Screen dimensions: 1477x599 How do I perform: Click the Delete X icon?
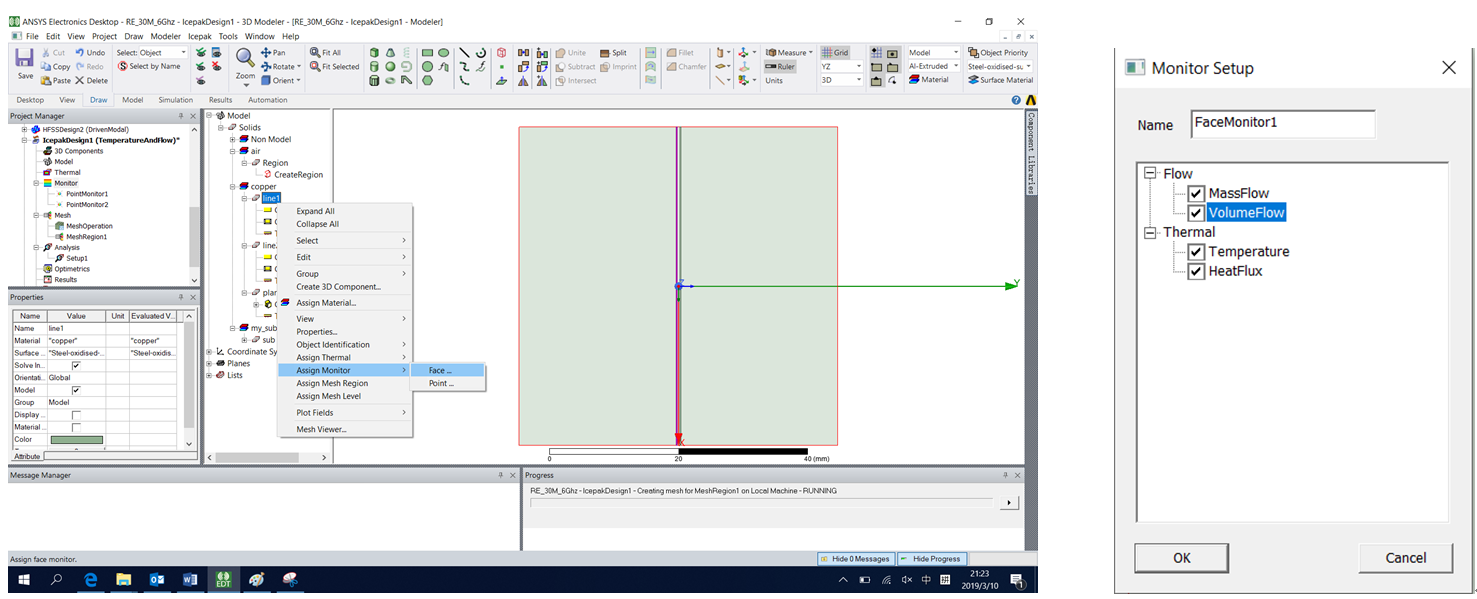(x=80, y=80)
